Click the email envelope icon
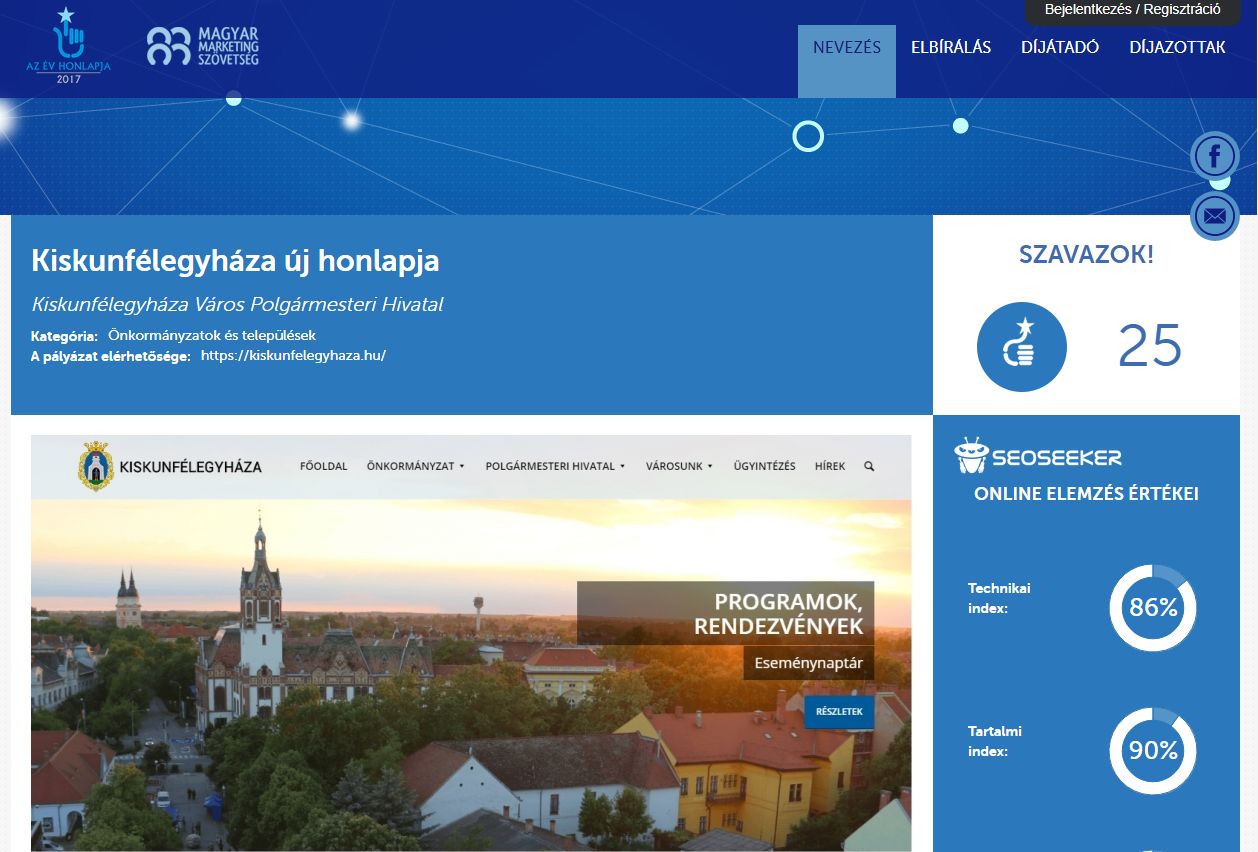The width and height of the screenshot is (1258, 852). point(1214,216)
